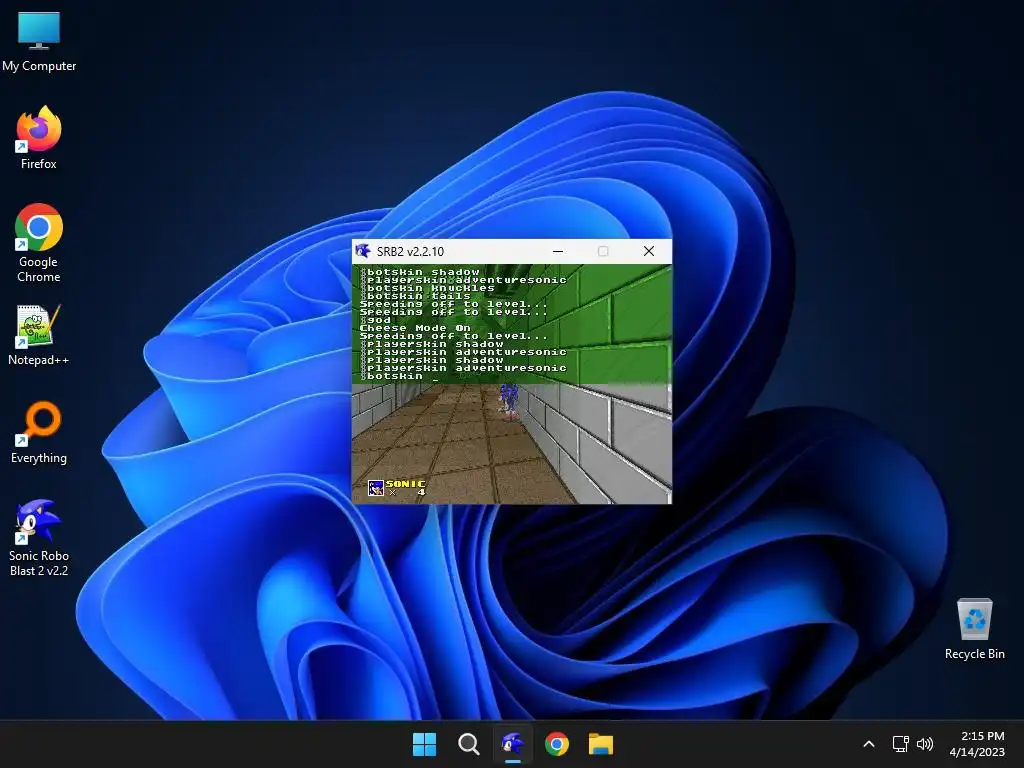Open the clock showing 2:15 PM
The image size is (1024, 768).
click(x=977, y=744)
